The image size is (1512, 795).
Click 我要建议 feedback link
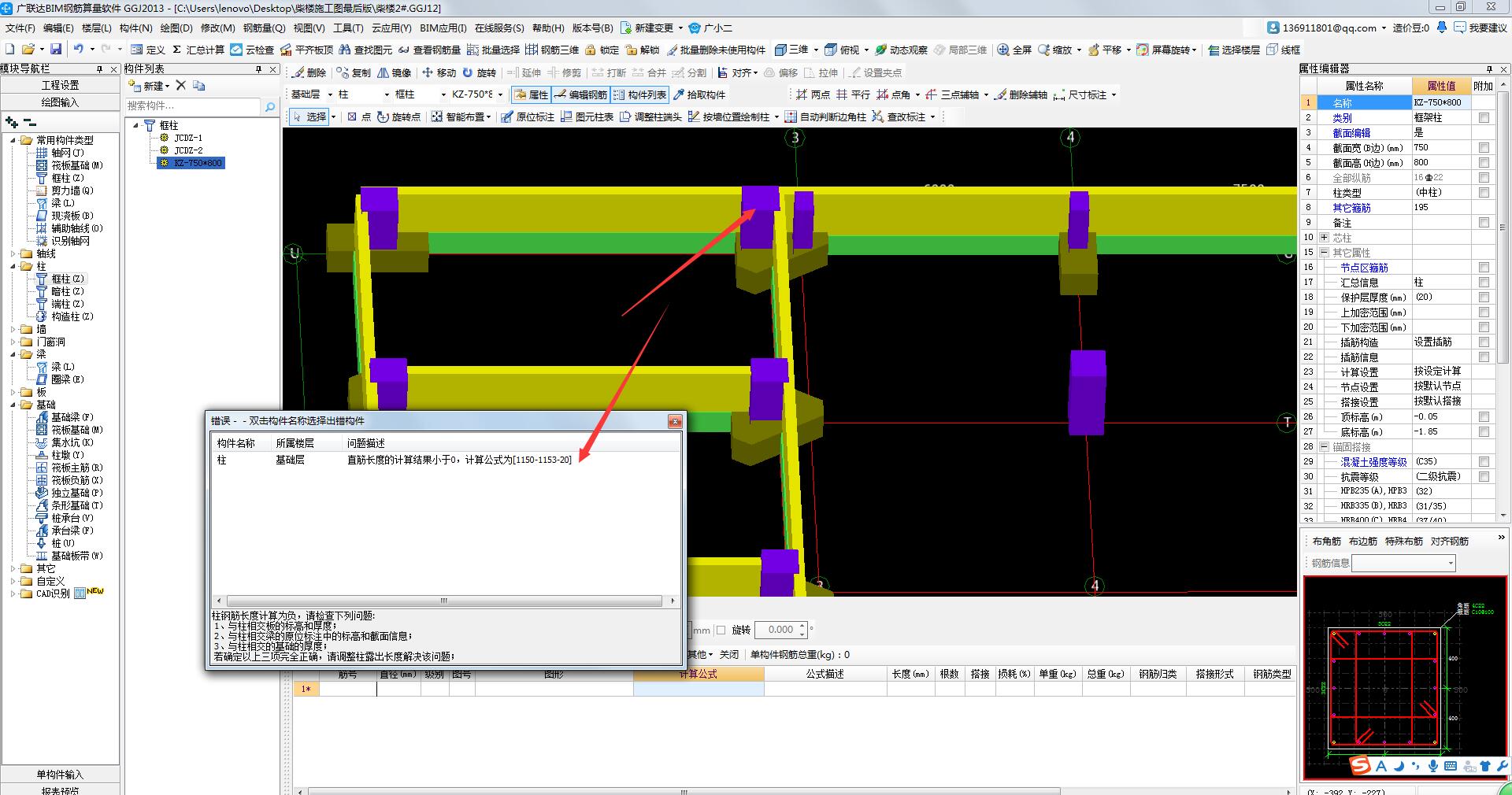tap(1481, 28)
